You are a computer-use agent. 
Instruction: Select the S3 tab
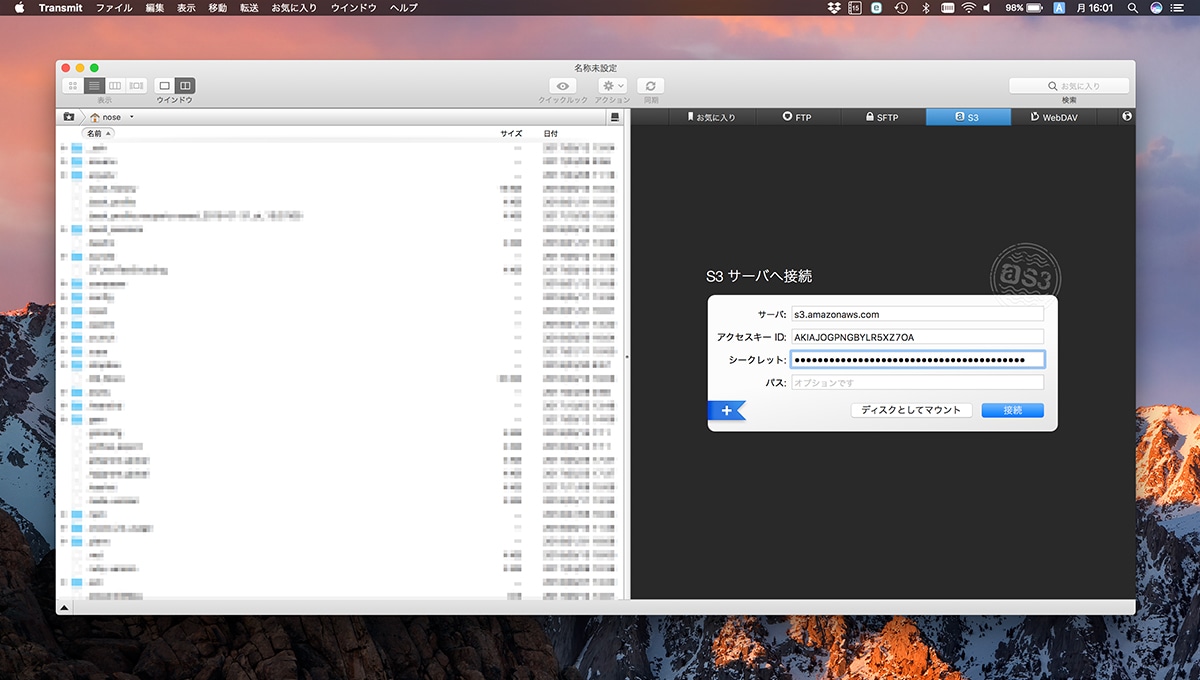pyautogui.click(x=968, y=117)
